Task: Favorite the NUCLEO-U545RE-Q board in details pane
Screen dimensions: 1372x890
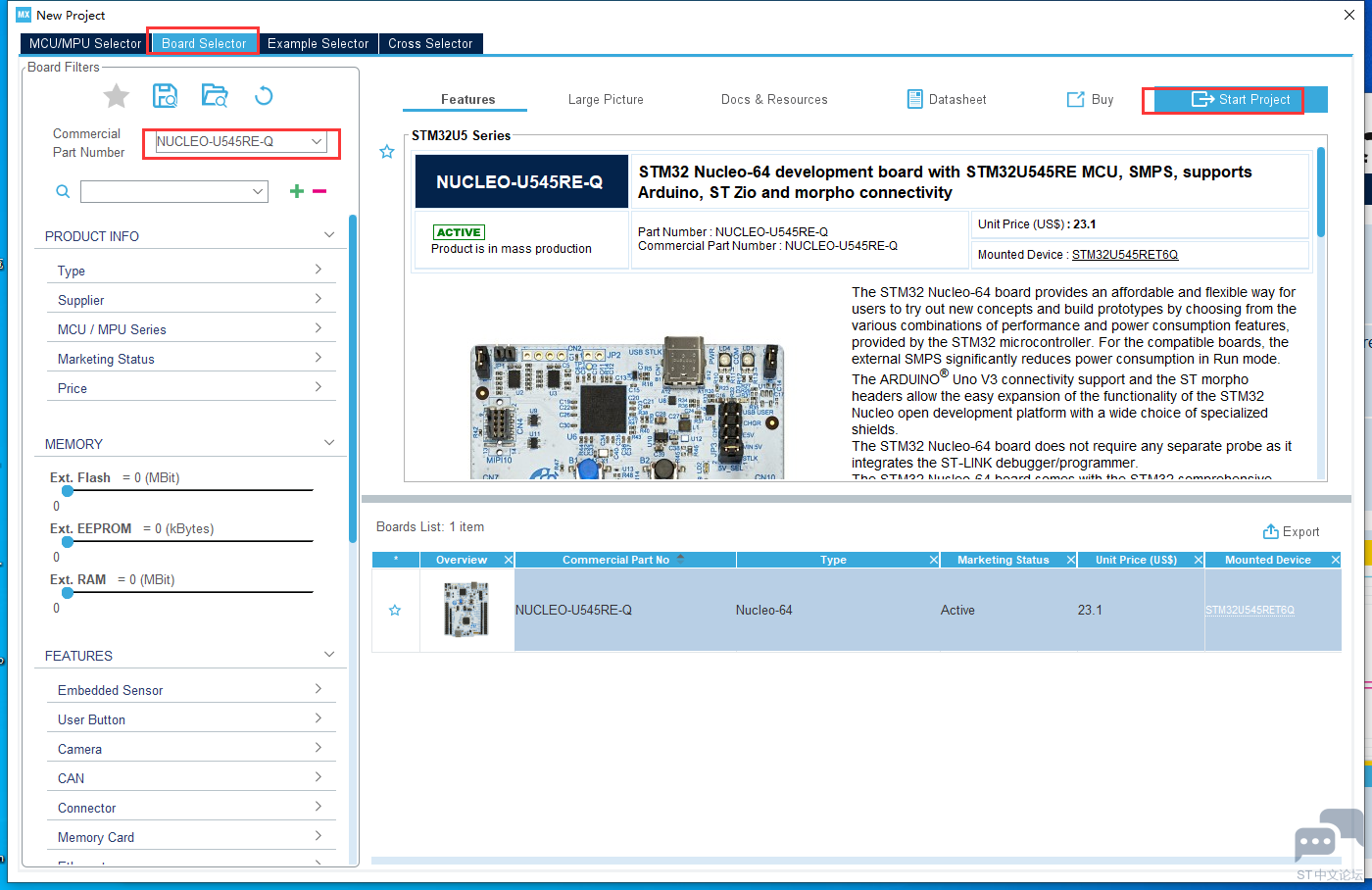Action: [x=387, y=152]
